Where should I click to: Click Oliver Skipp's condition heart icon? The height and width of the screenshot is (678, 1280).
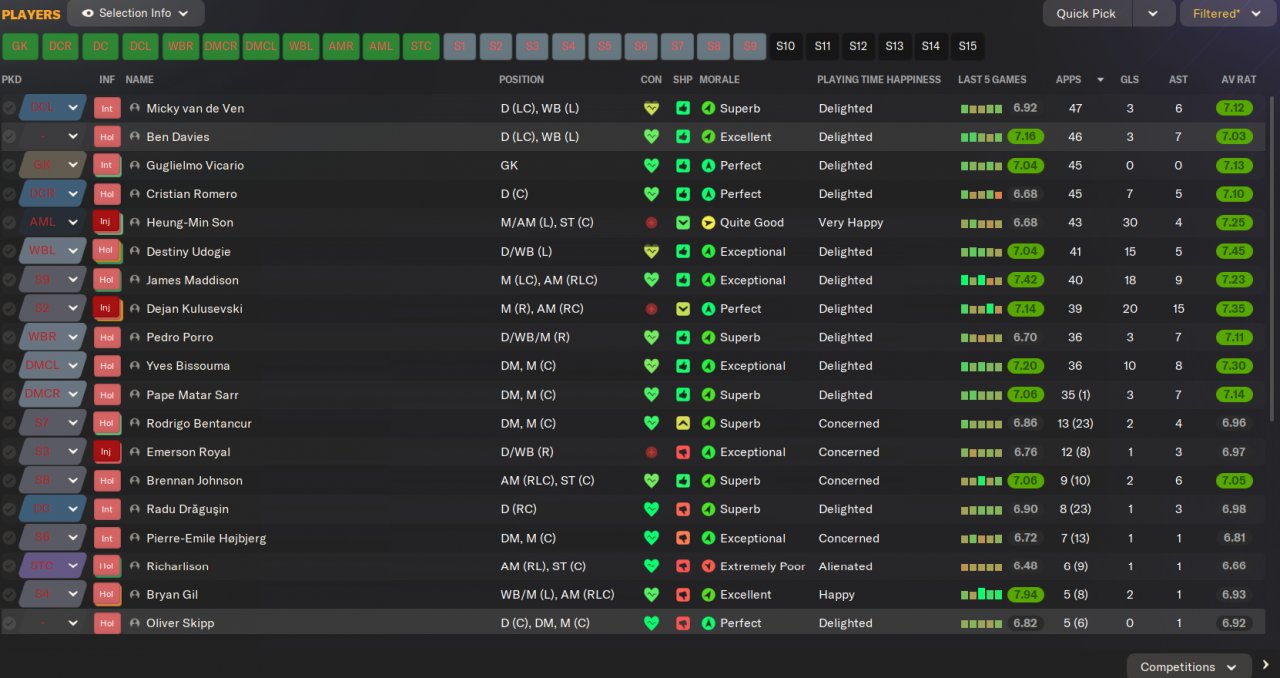(x=651, y=623)
